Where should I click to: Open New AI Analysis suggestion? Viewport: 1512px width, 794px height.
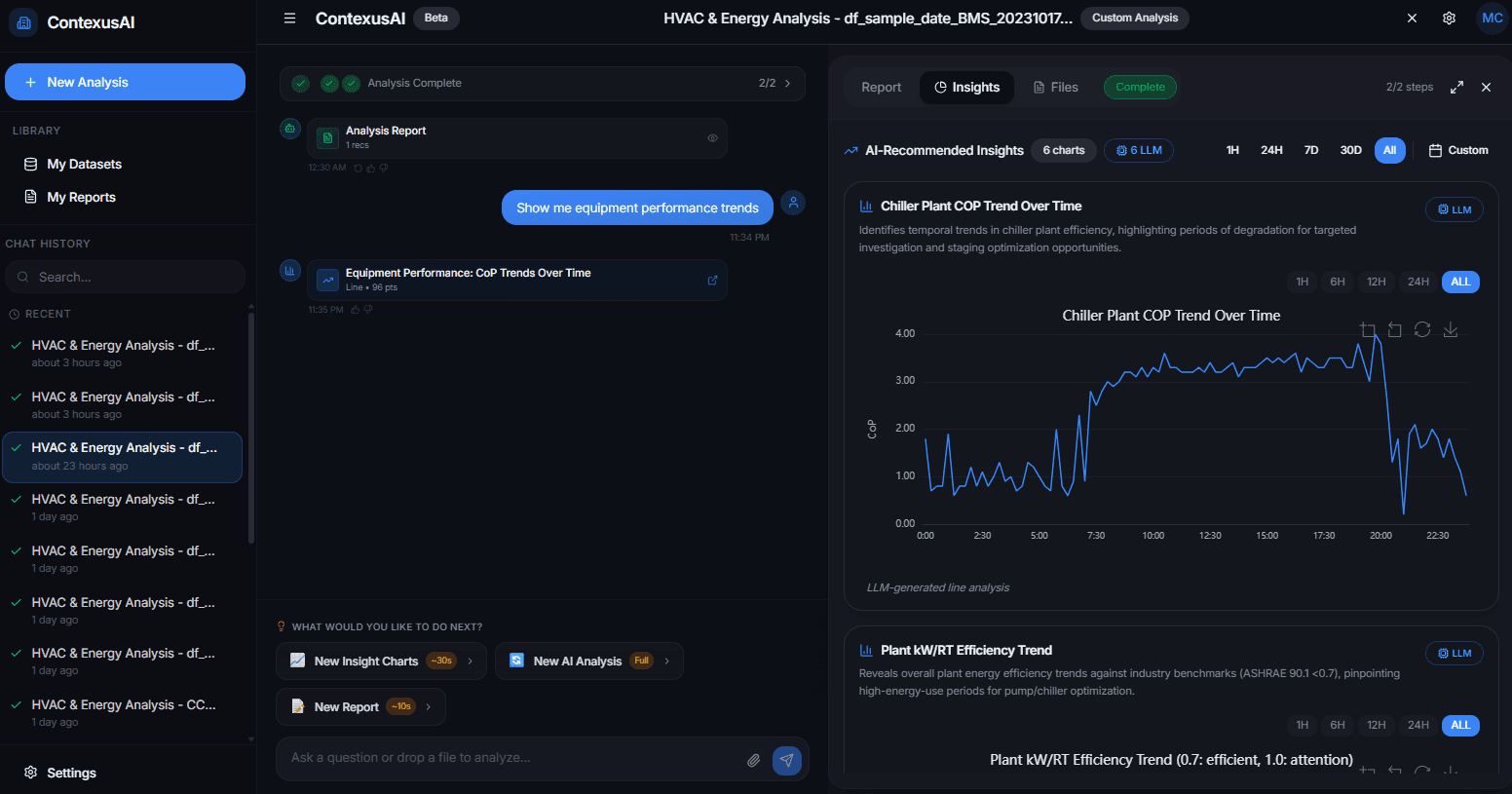(588, 661)
